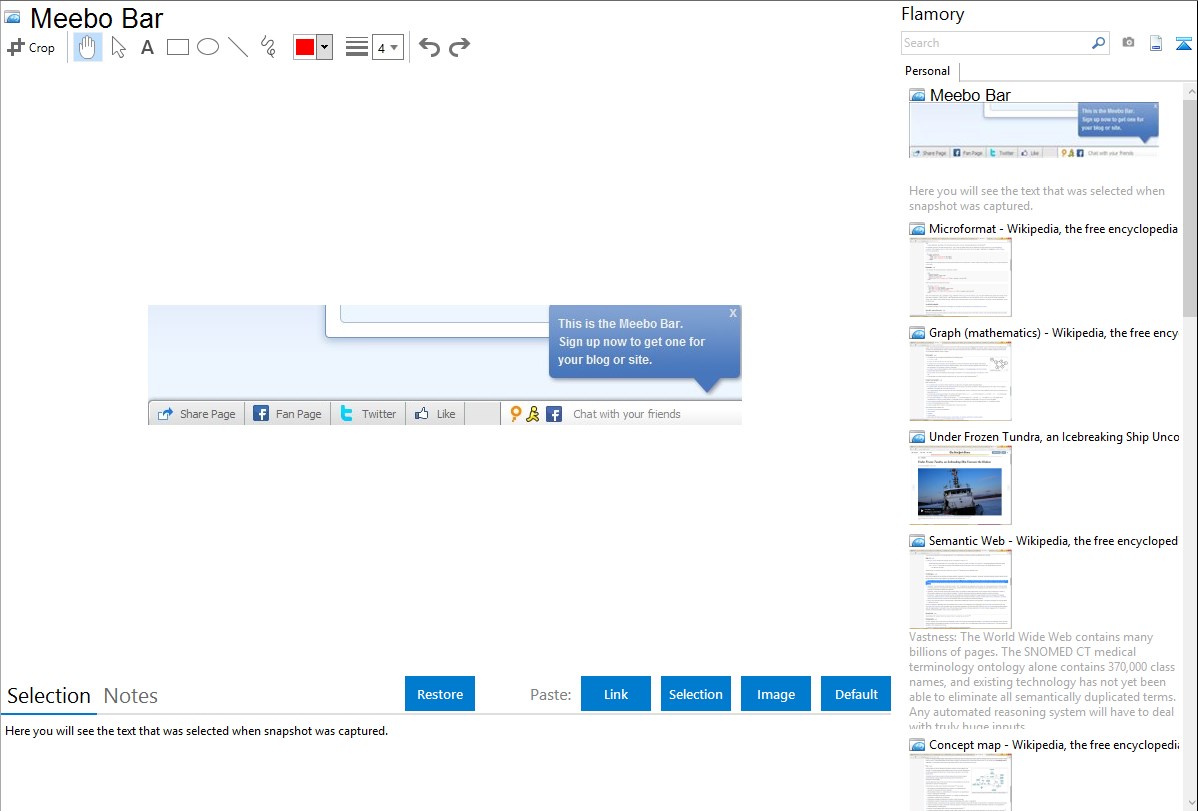Click the Flamory search field
The width and height of the screenshot is (1198, 811).
[x=996, y=43]
